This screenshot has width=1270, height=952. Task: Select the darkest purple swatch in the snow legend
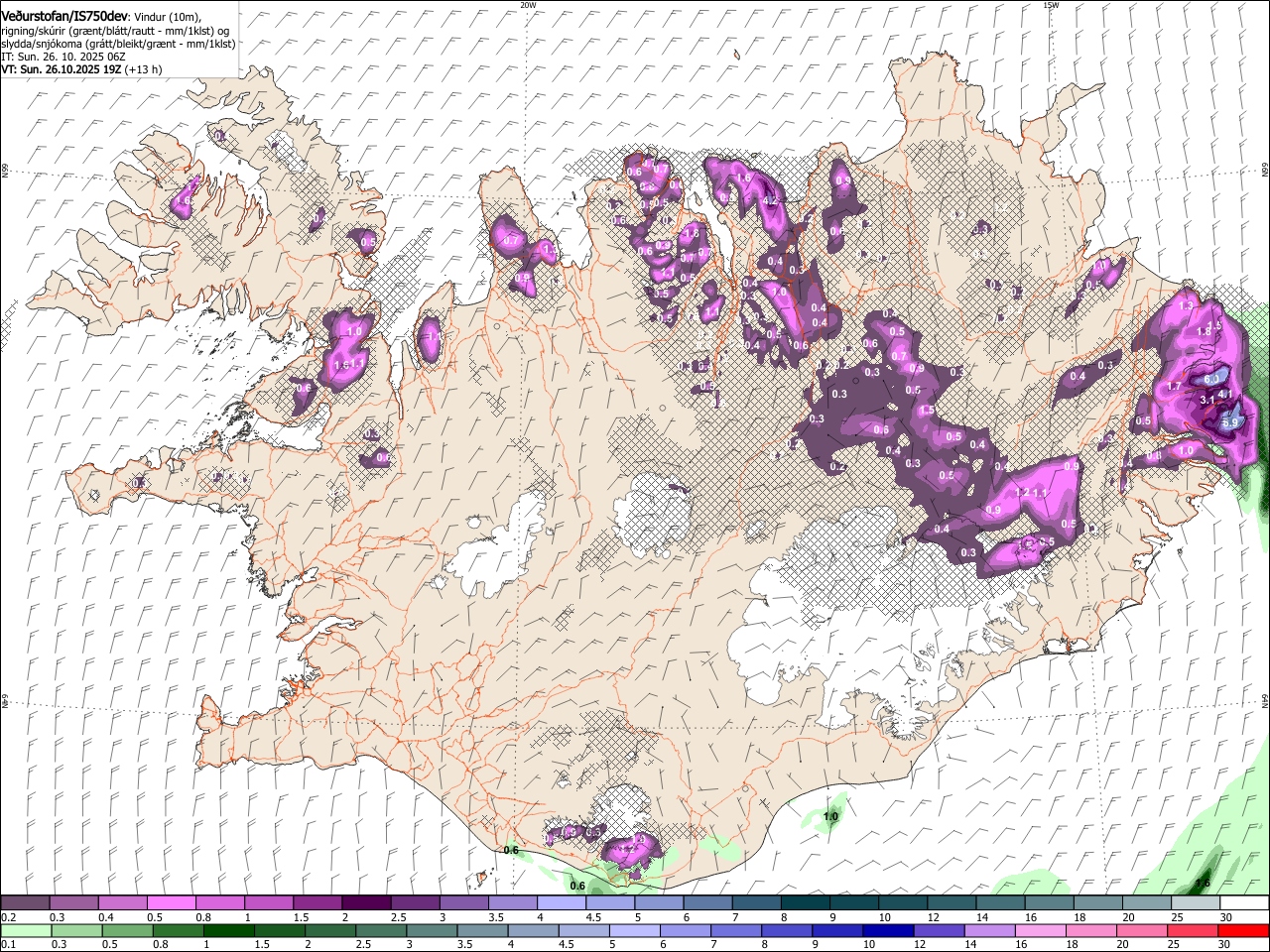coord(366,902)
